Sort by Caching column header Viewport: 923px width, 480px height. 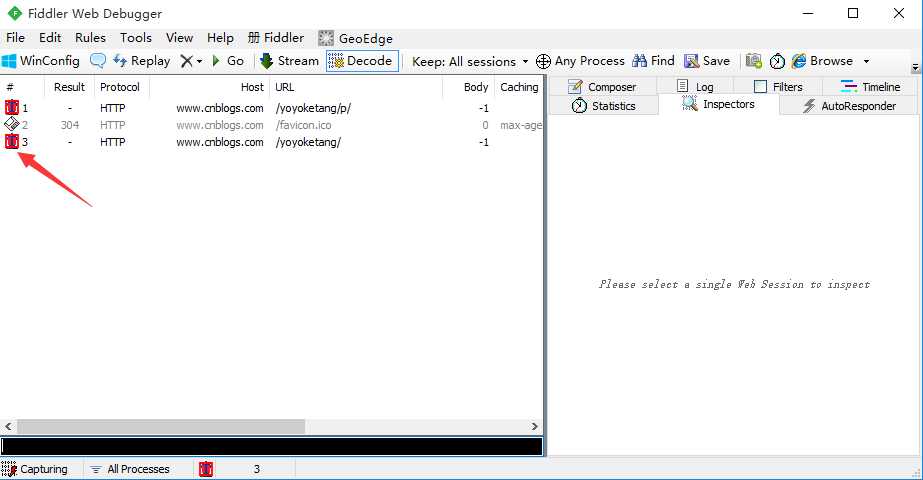tap(519, 87)
